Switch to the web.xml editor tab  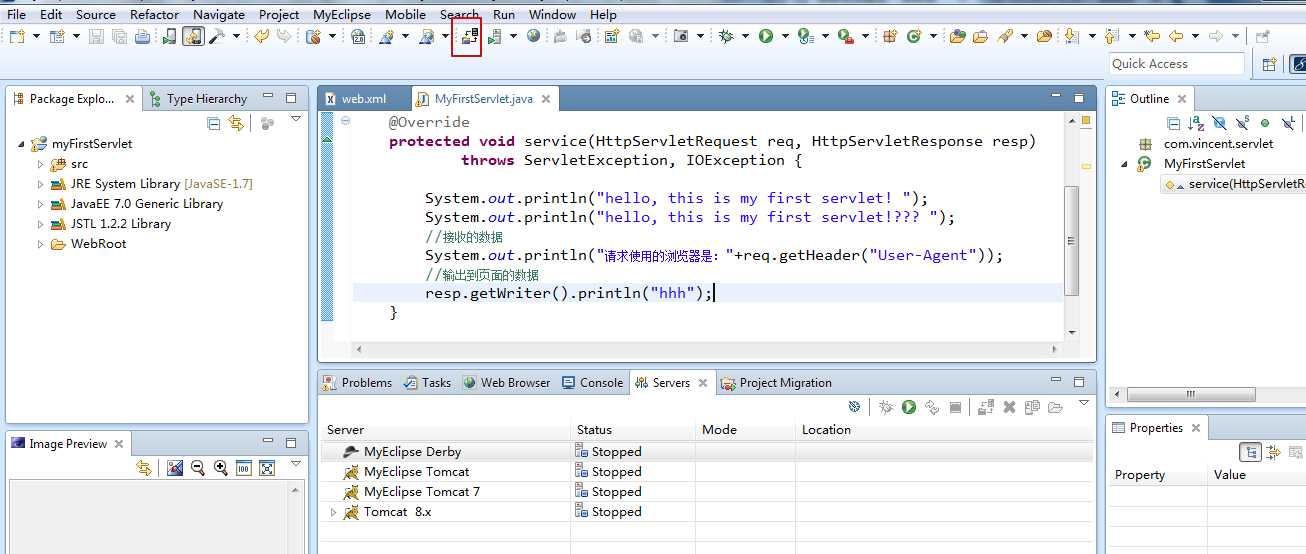coord(364,99)
